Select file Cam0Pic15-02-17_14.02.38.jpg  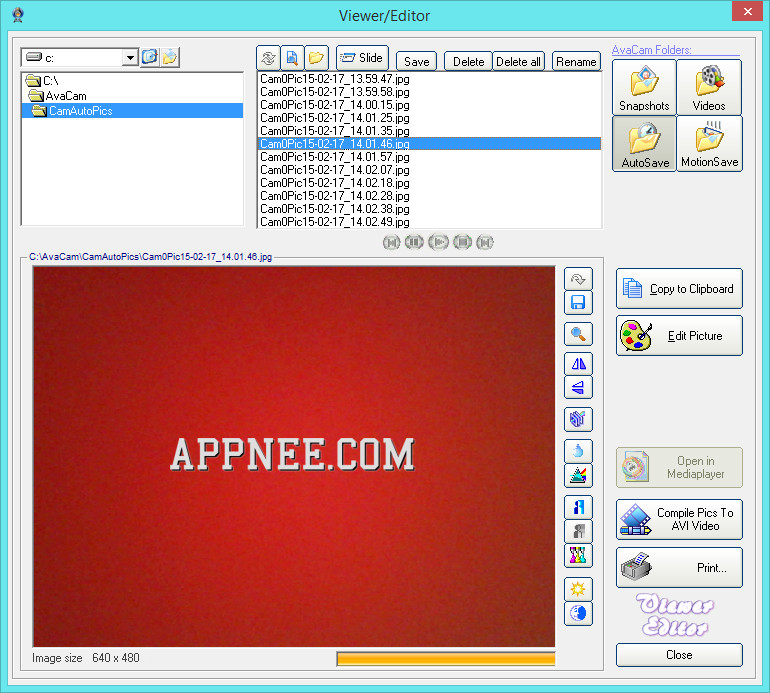coord(429,209)
